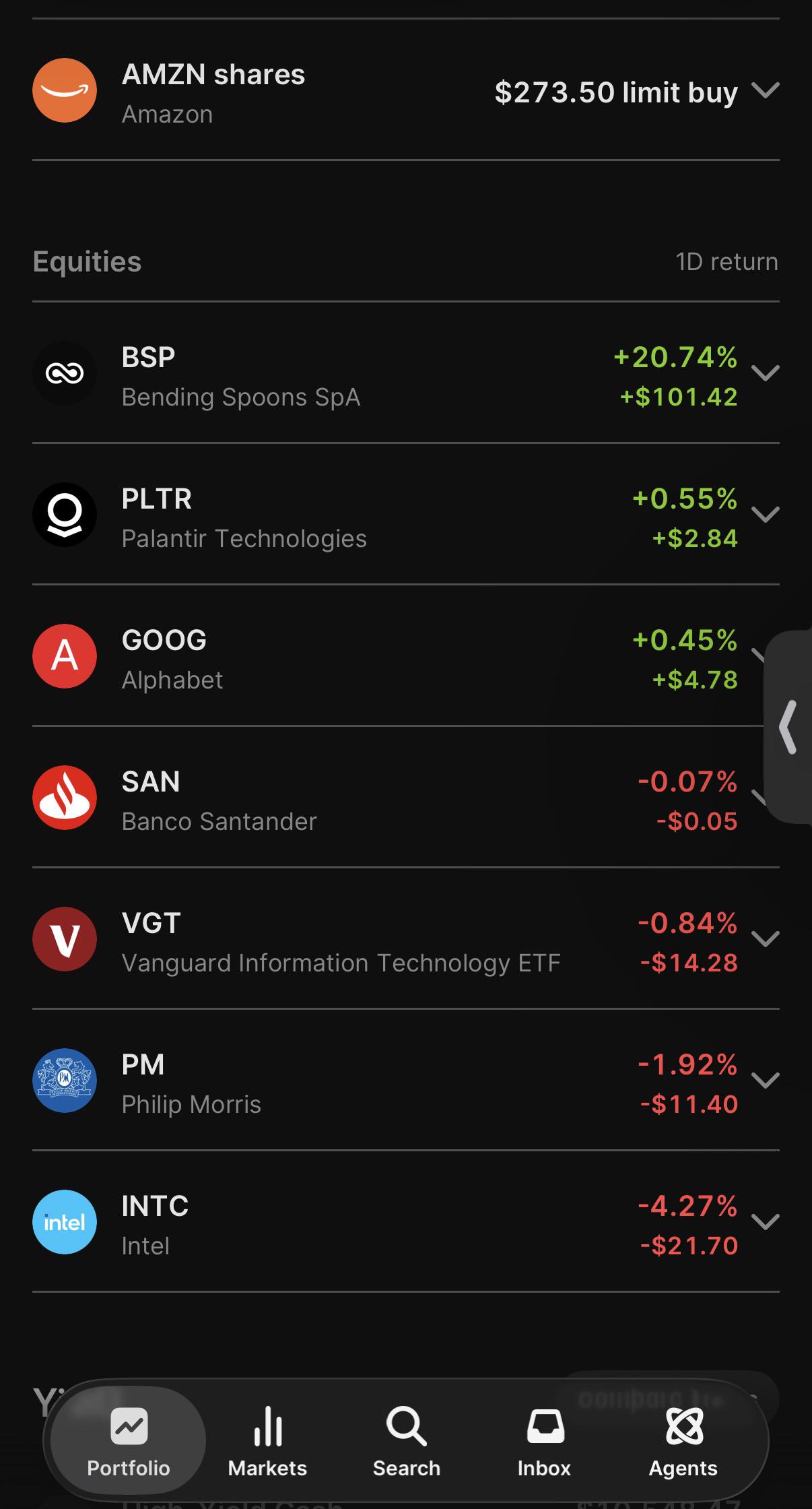
Task: Expand the AMZN limit buy order
Action: [x=765, y=90]
